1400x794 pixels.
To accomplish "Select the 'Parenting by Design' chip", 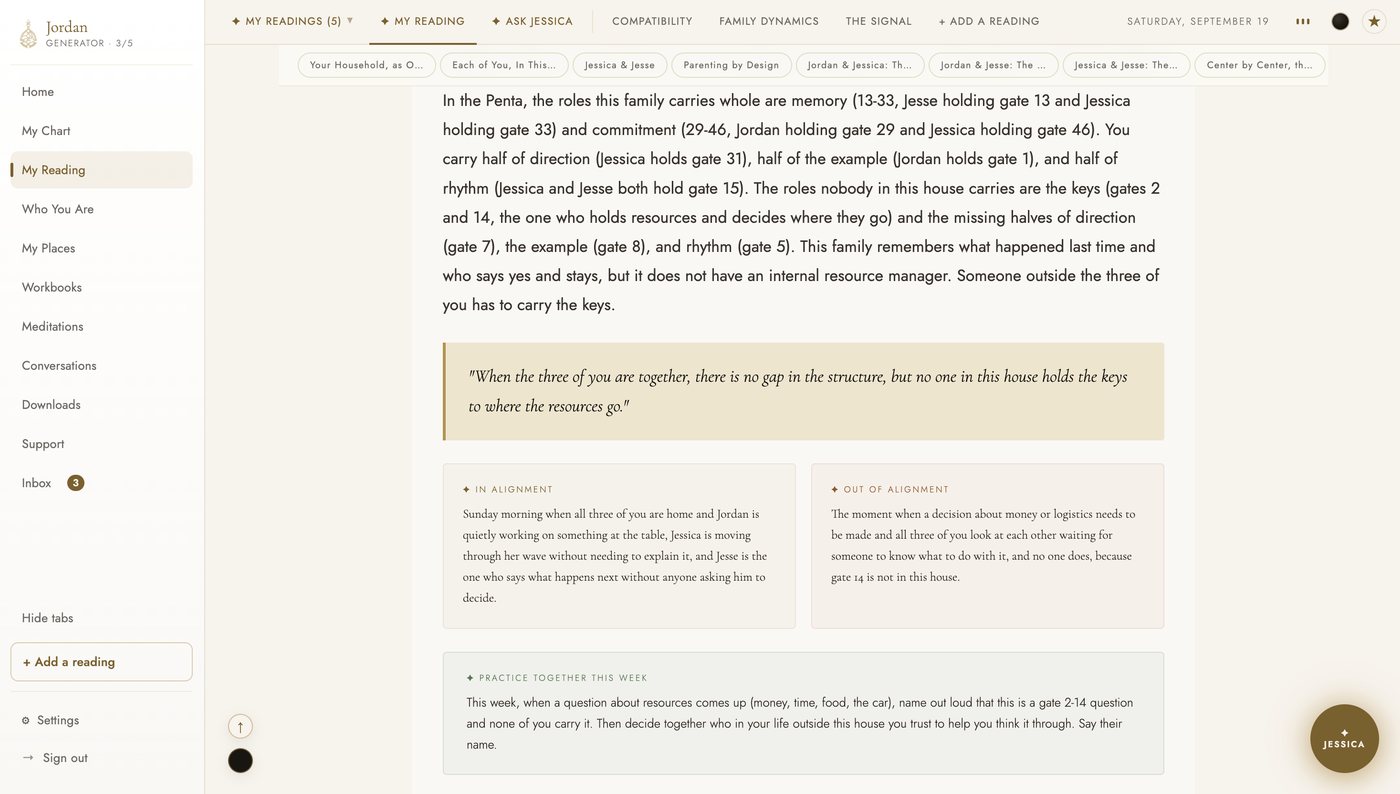I will (x=731, y=65).
